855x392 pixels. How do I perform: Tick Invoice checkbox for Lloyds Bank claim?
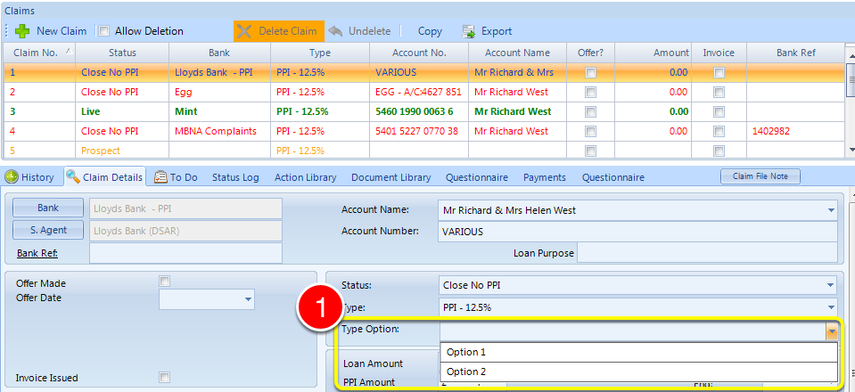coord(719,73)
